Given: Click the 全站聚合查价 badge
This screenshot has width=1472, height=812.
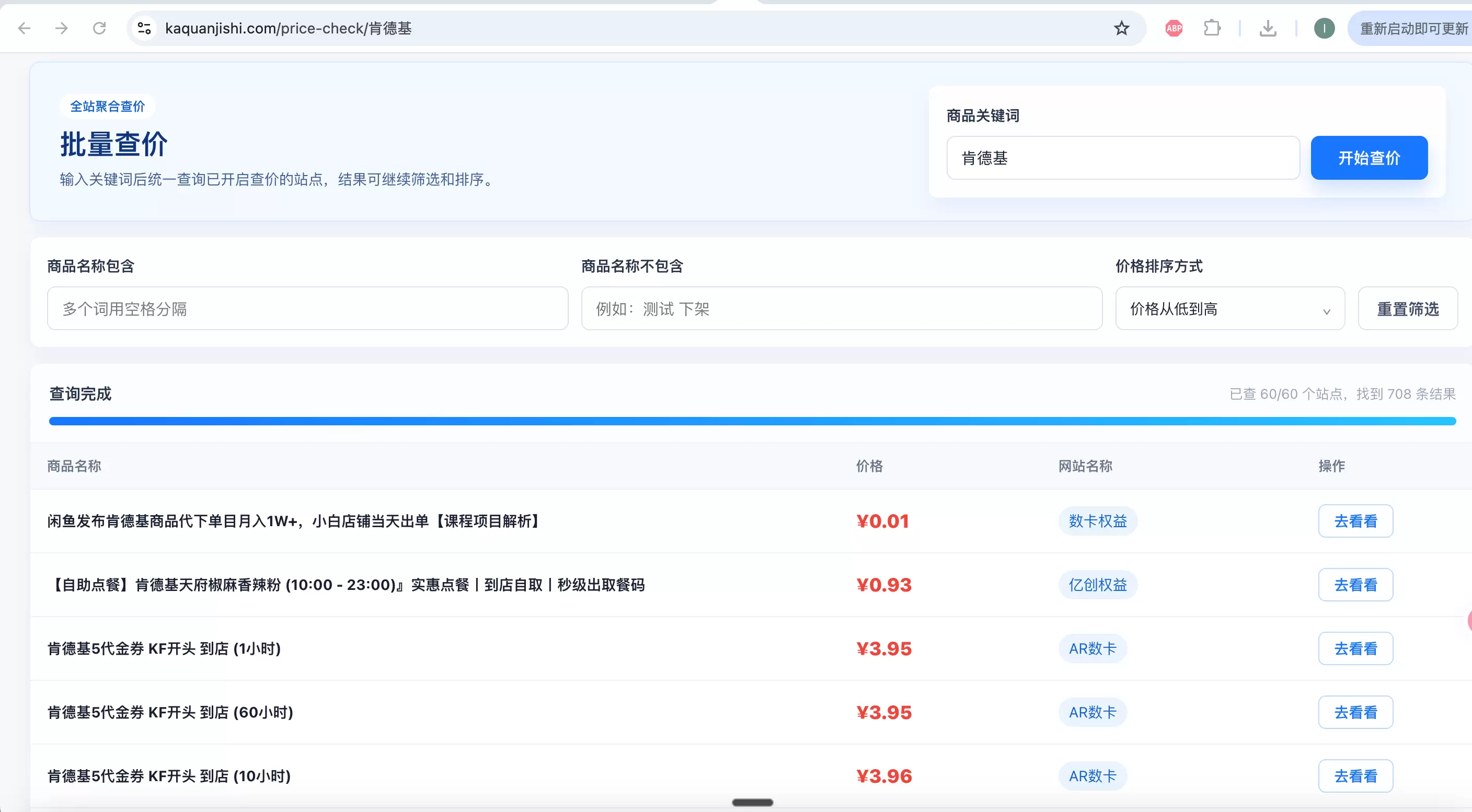Looking at the screenshot, I should point(108,106).
